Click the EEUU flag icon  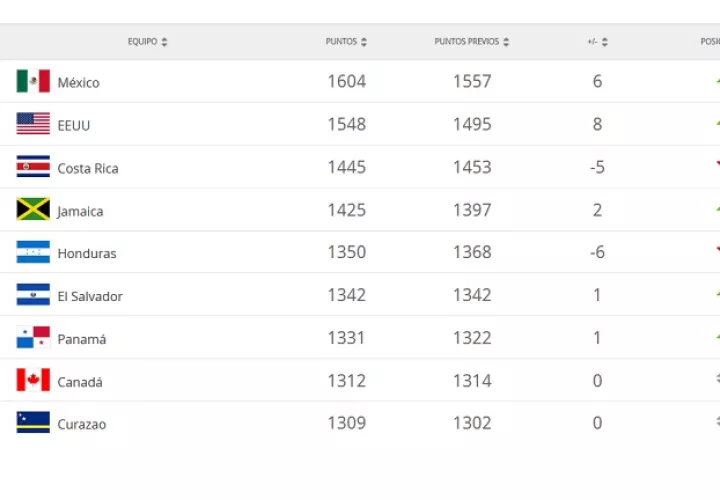coord(33,124)
